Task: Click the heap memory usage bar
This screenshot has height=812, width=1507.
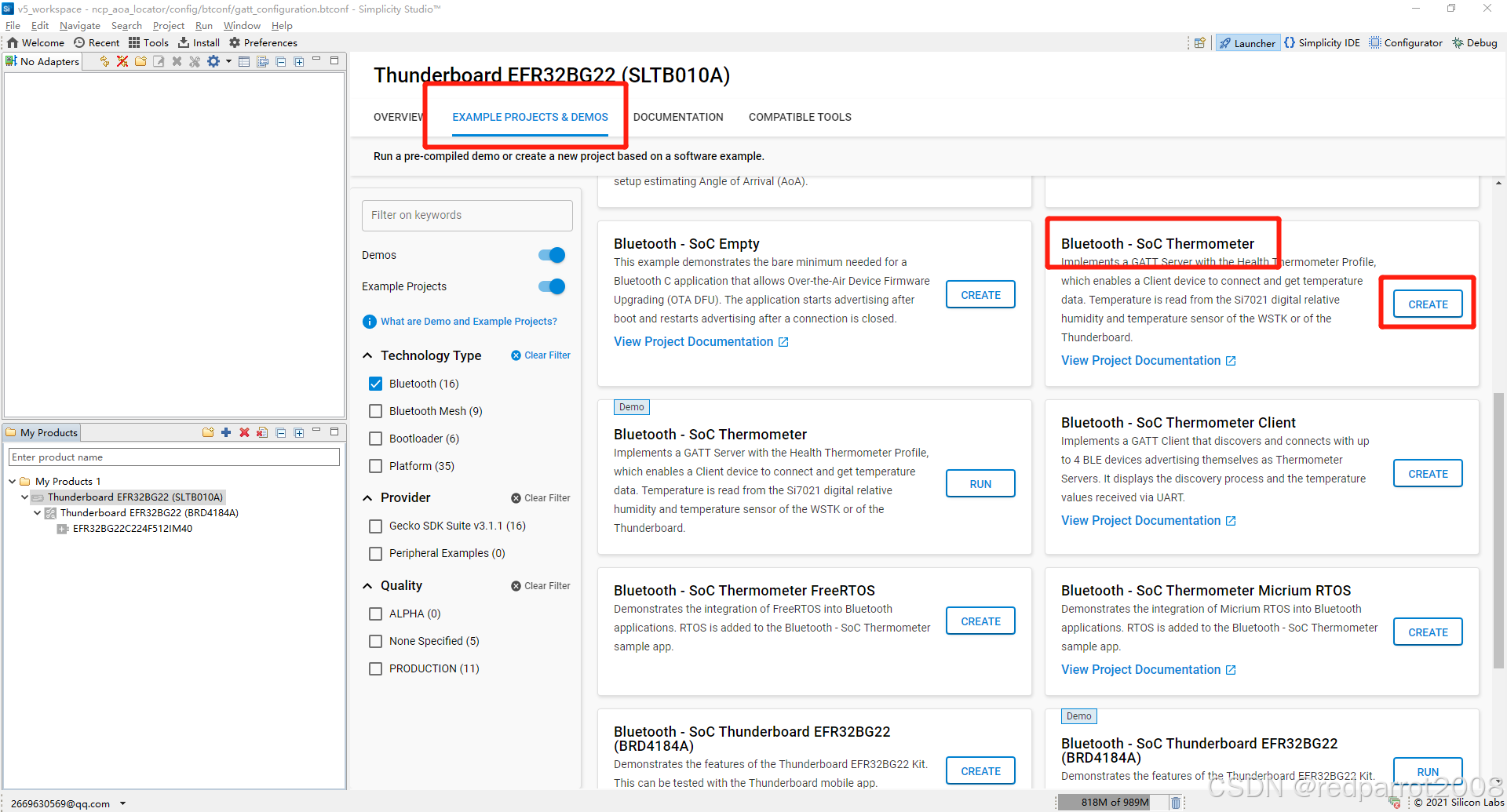Action: coord(1113,803)
